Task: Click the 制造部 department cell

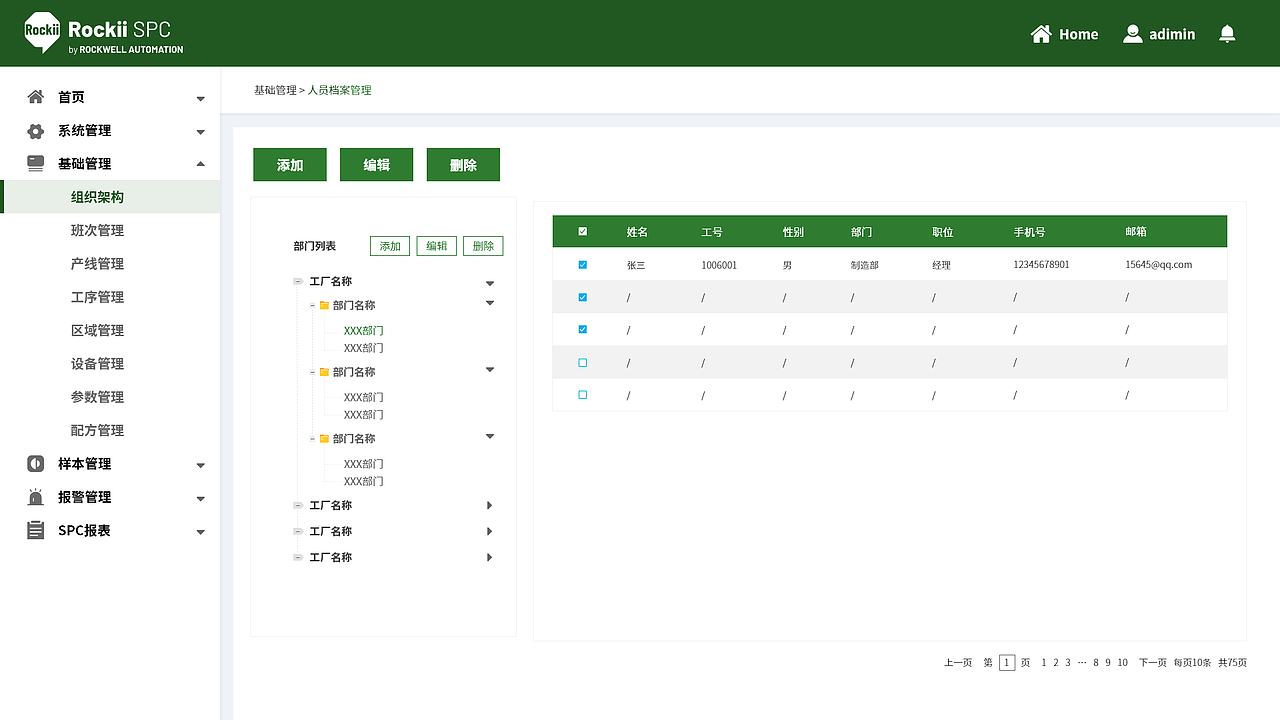Action: [x=865, y=265]
